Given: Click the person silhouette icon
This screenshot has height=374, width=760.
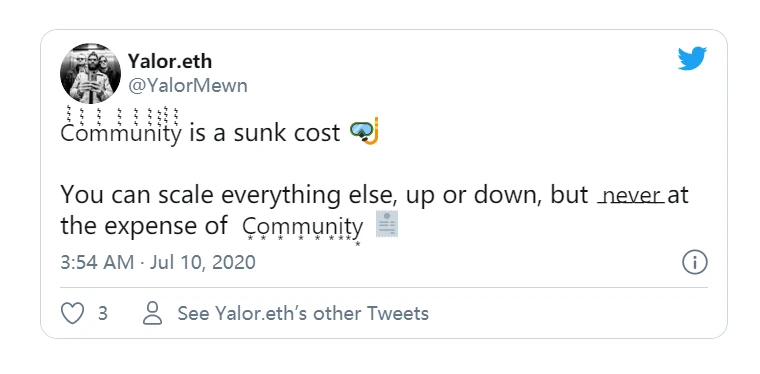Looking at the screenshot, I should (x=152, y=313).
